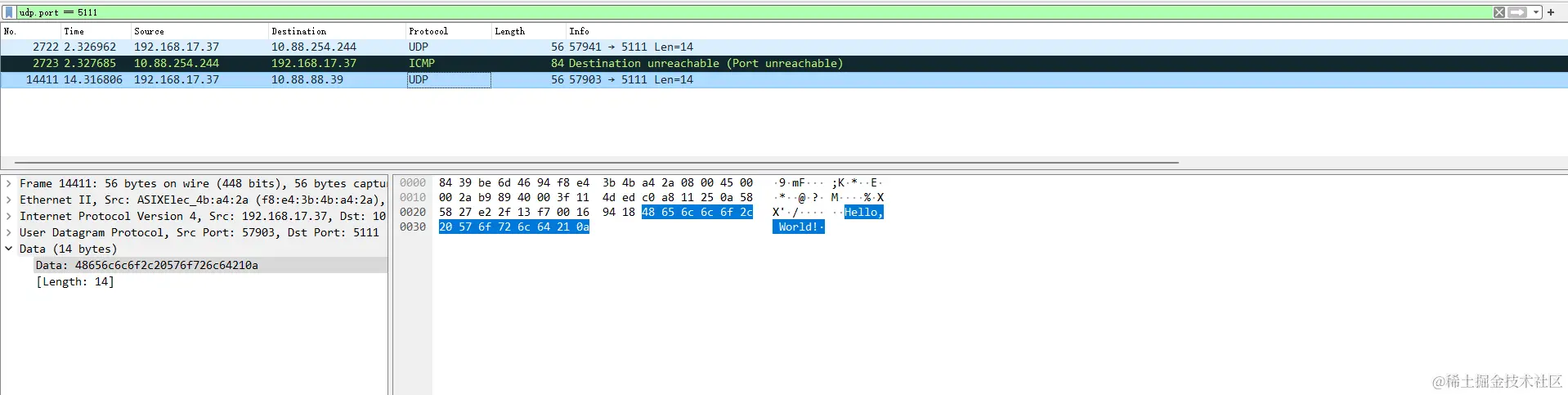
Task: Collapse the Data (14 bytes) node
Action: click(9, 249)
